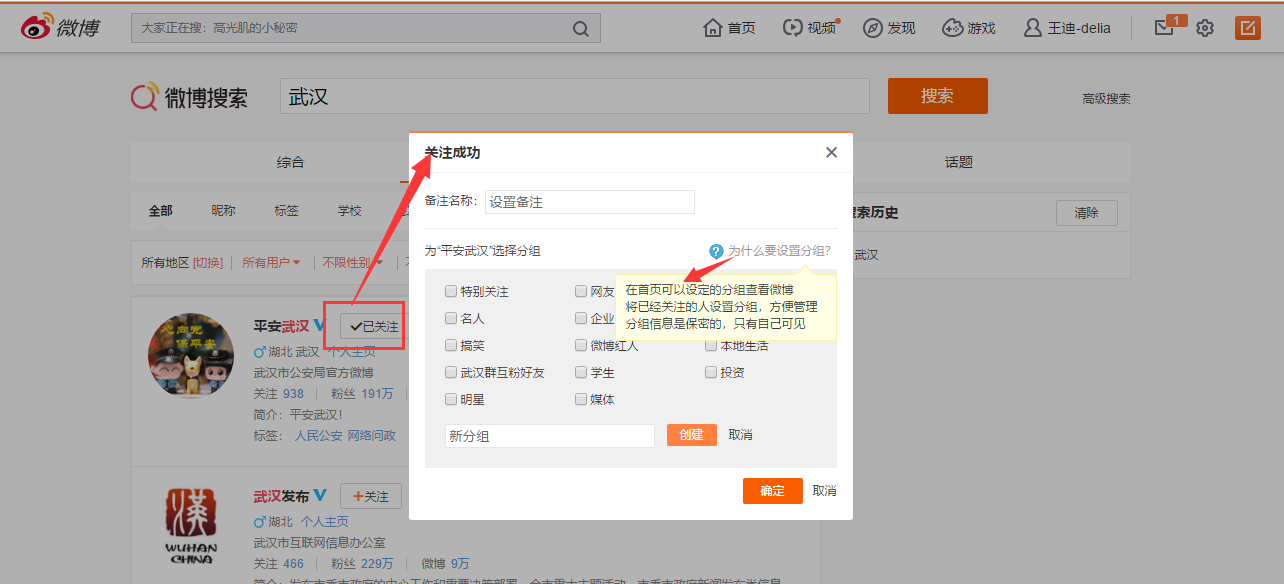The image size is (1284, 584).
Task: Click the orange compose post icon
Action: coord(1247,28)
